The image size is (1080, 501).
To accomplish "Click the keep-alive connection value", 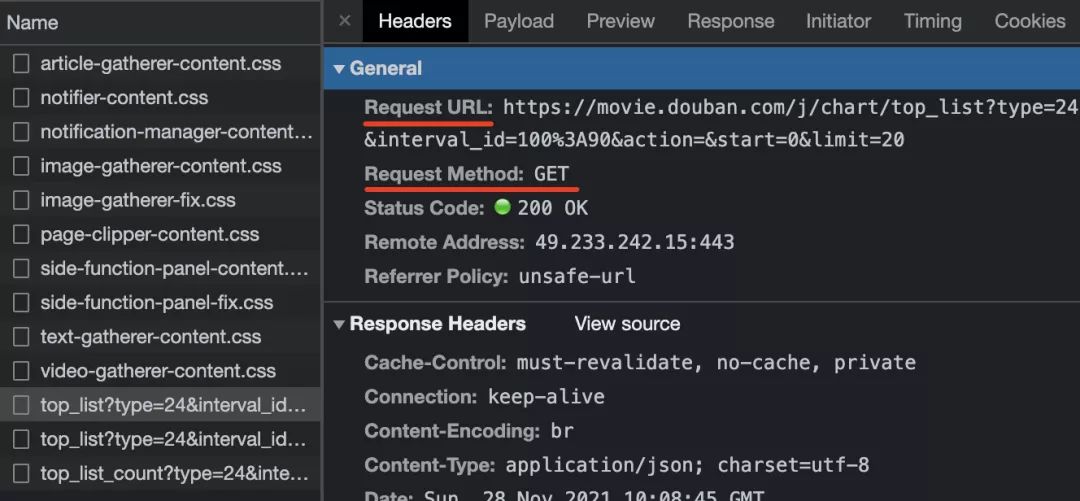I will point(546,397).
